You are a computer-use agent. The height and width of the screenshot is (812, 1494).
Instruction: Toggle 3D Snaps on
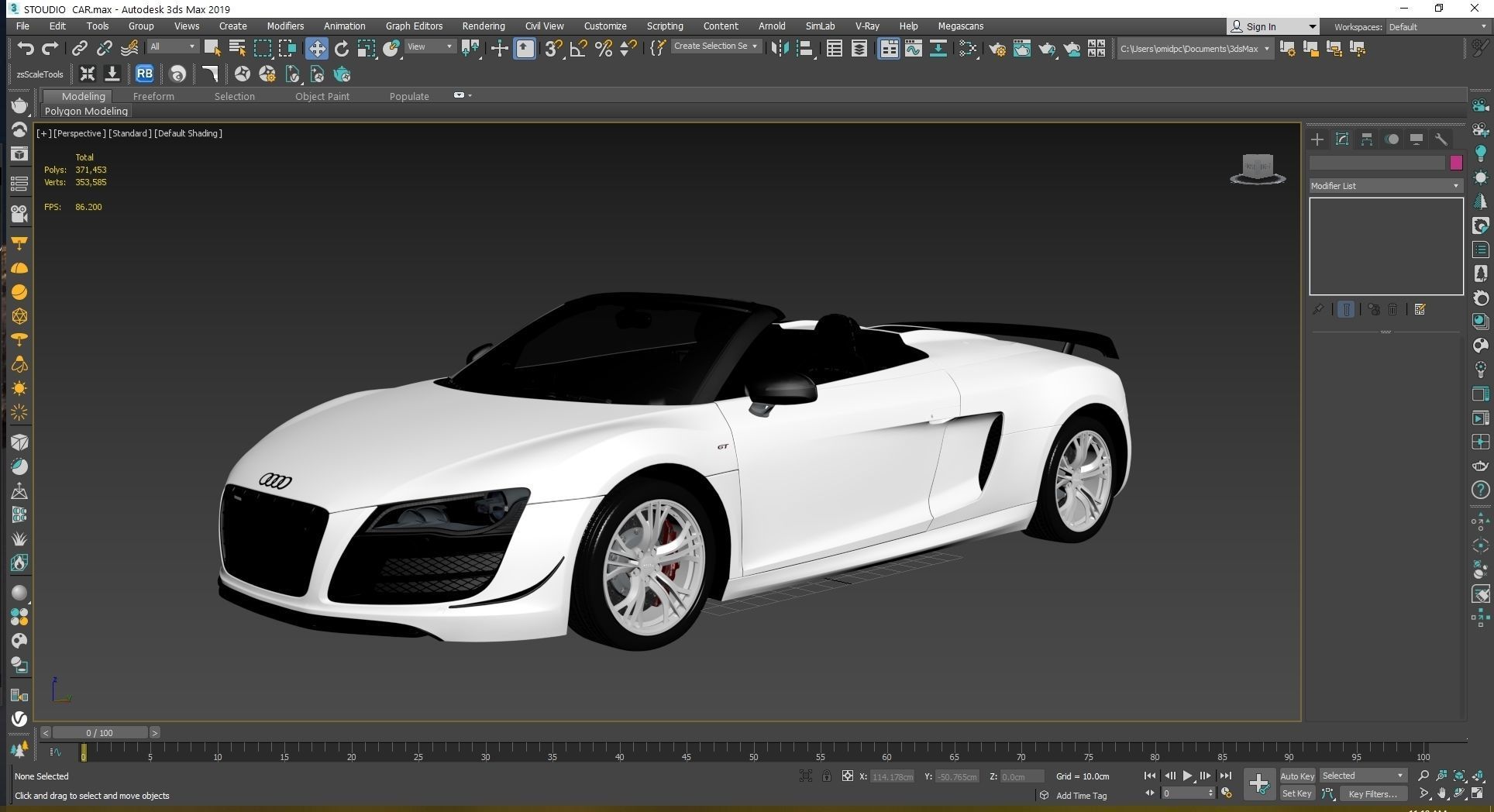pos(553,48)
